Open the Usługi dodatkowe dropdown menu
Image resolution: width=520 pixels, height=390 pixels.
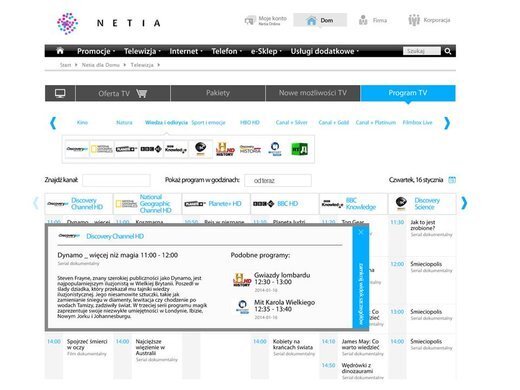325,51
